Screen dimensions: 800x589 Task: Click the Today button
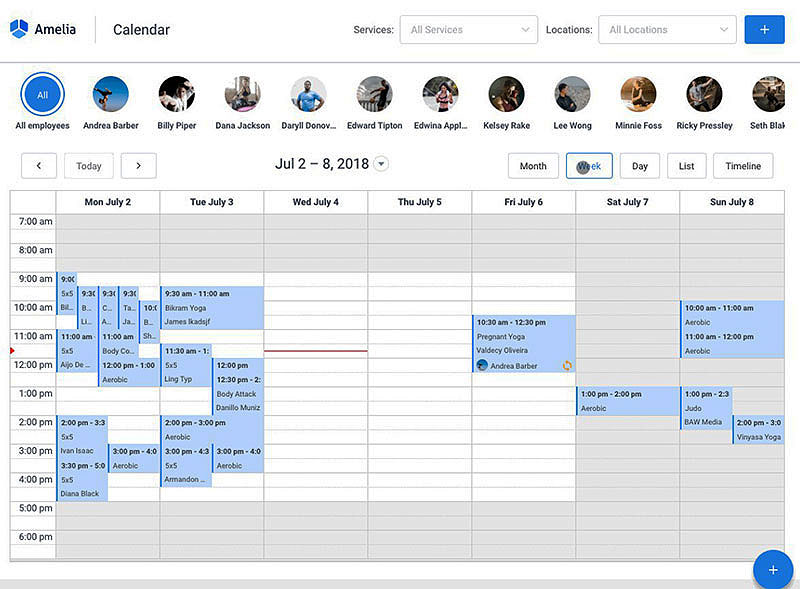pos(88,165)
